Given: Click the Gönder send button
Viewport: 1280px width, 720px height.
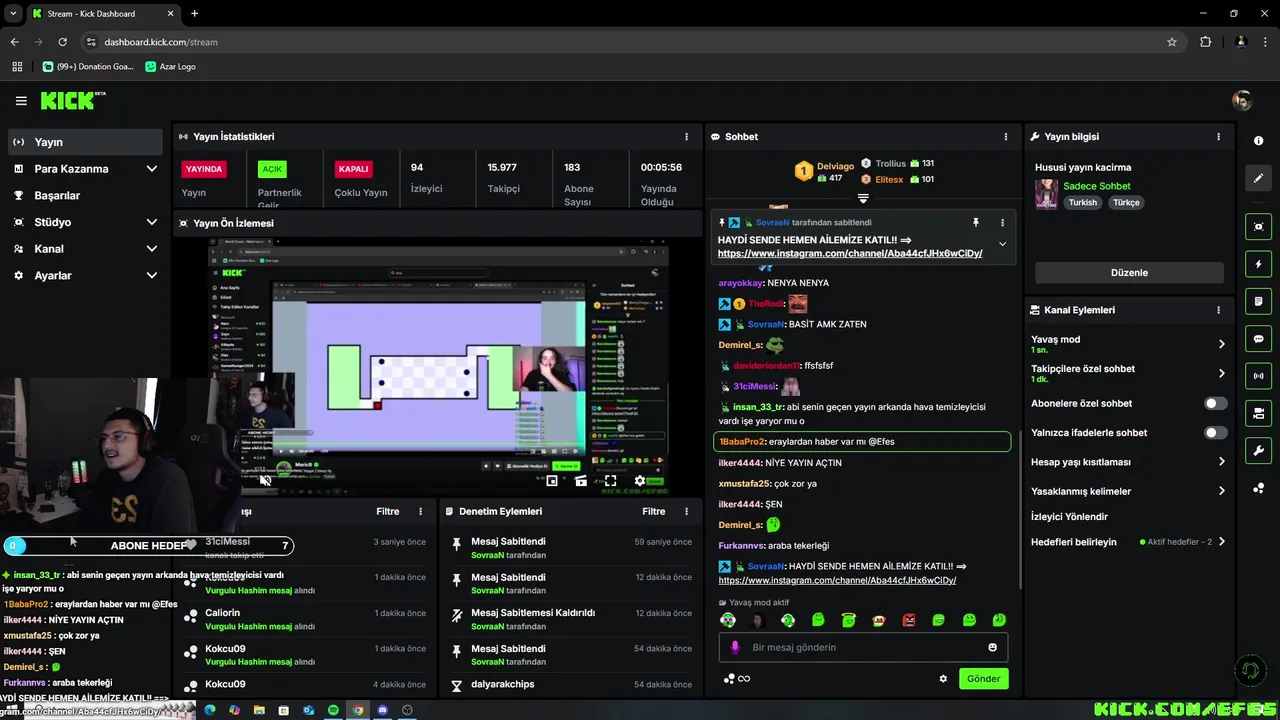Looking at the screenshot, I should [983, 679].
